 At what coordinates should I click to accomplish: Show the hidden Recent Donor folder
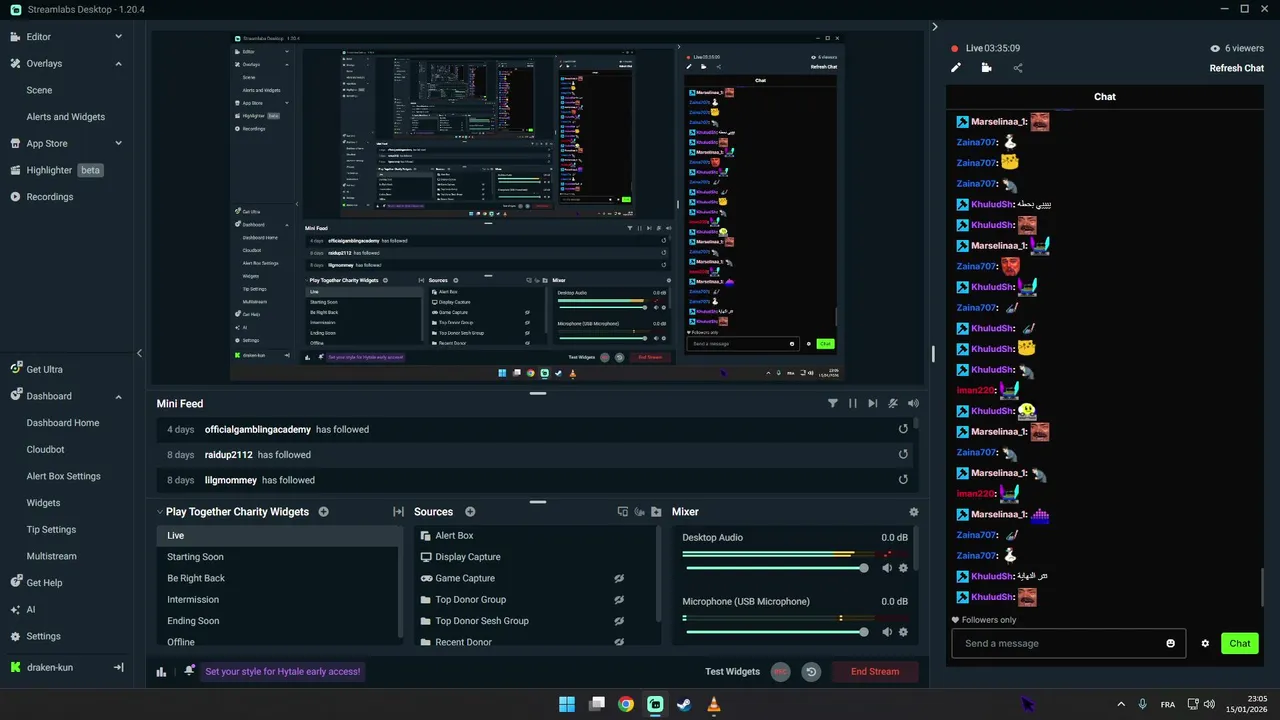[x=619, y=642]
